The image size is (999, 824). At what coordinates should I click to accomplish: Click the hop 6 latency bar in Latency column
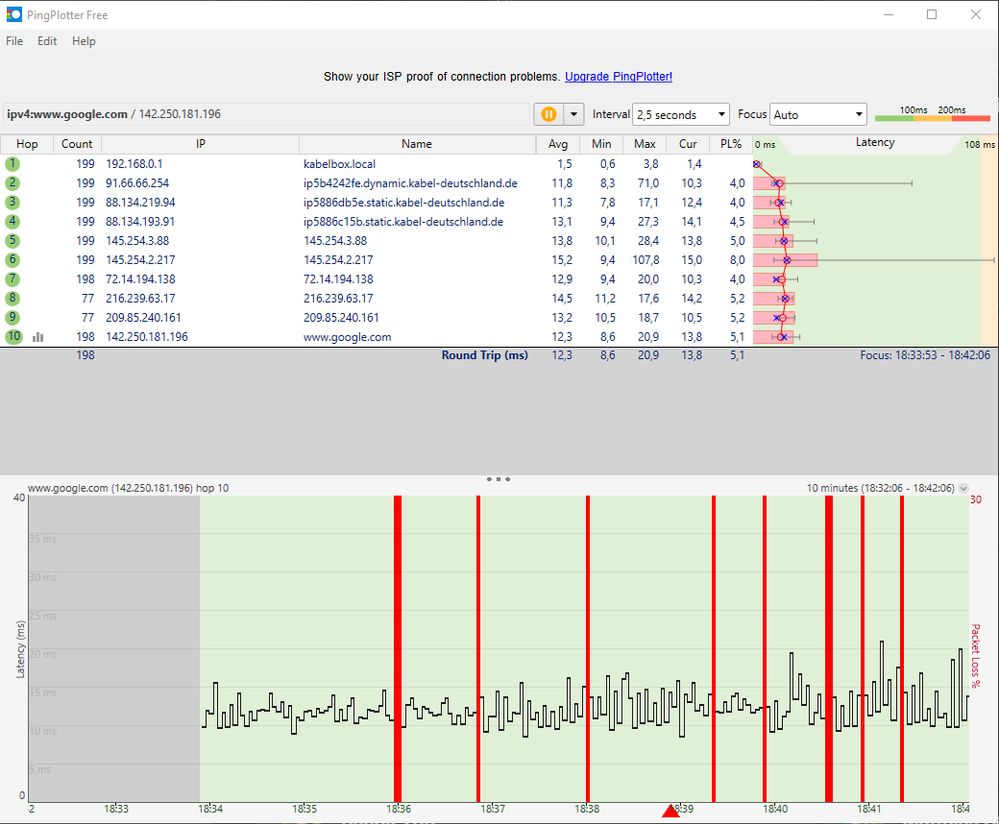click(x=785, y=259)
